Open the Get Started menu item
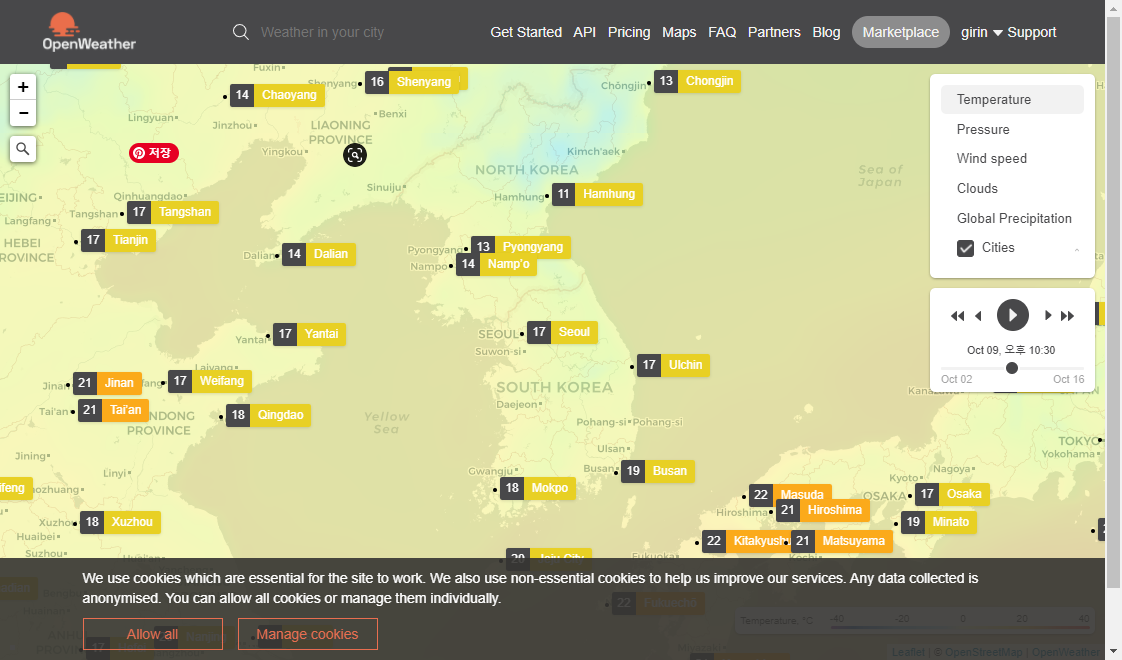This screenshot has height=660, width=1122. point(526,32)
